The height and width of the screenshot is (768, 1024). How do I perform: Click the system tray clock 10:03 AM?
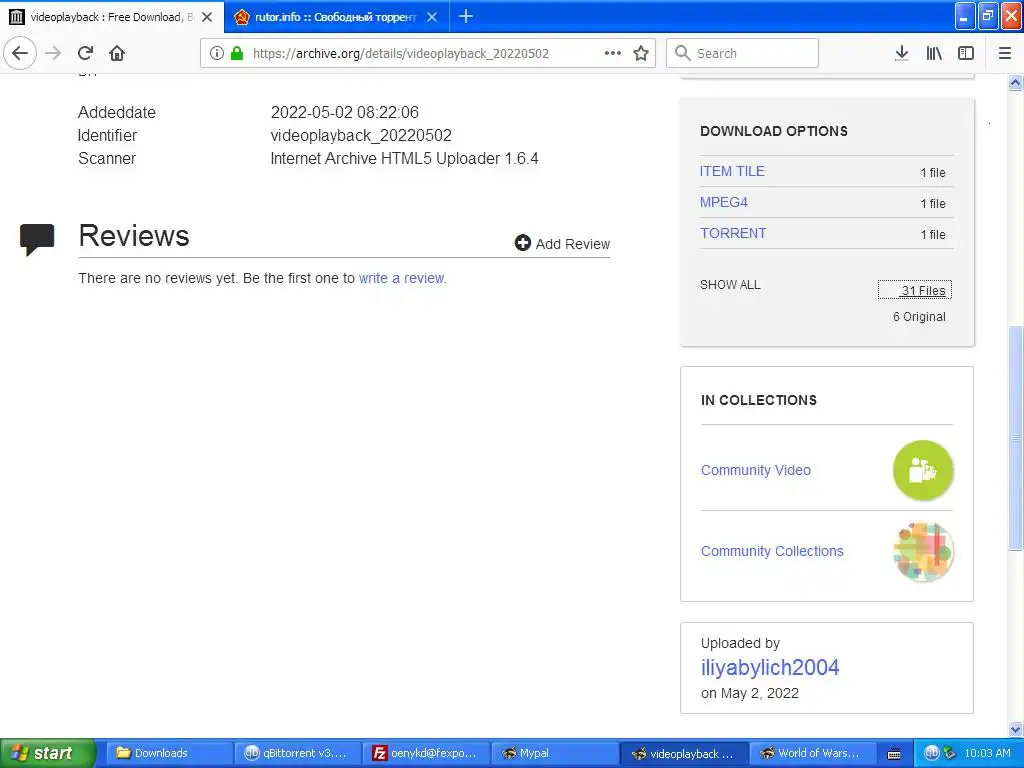pyautogui.click(x=987, y=753)
